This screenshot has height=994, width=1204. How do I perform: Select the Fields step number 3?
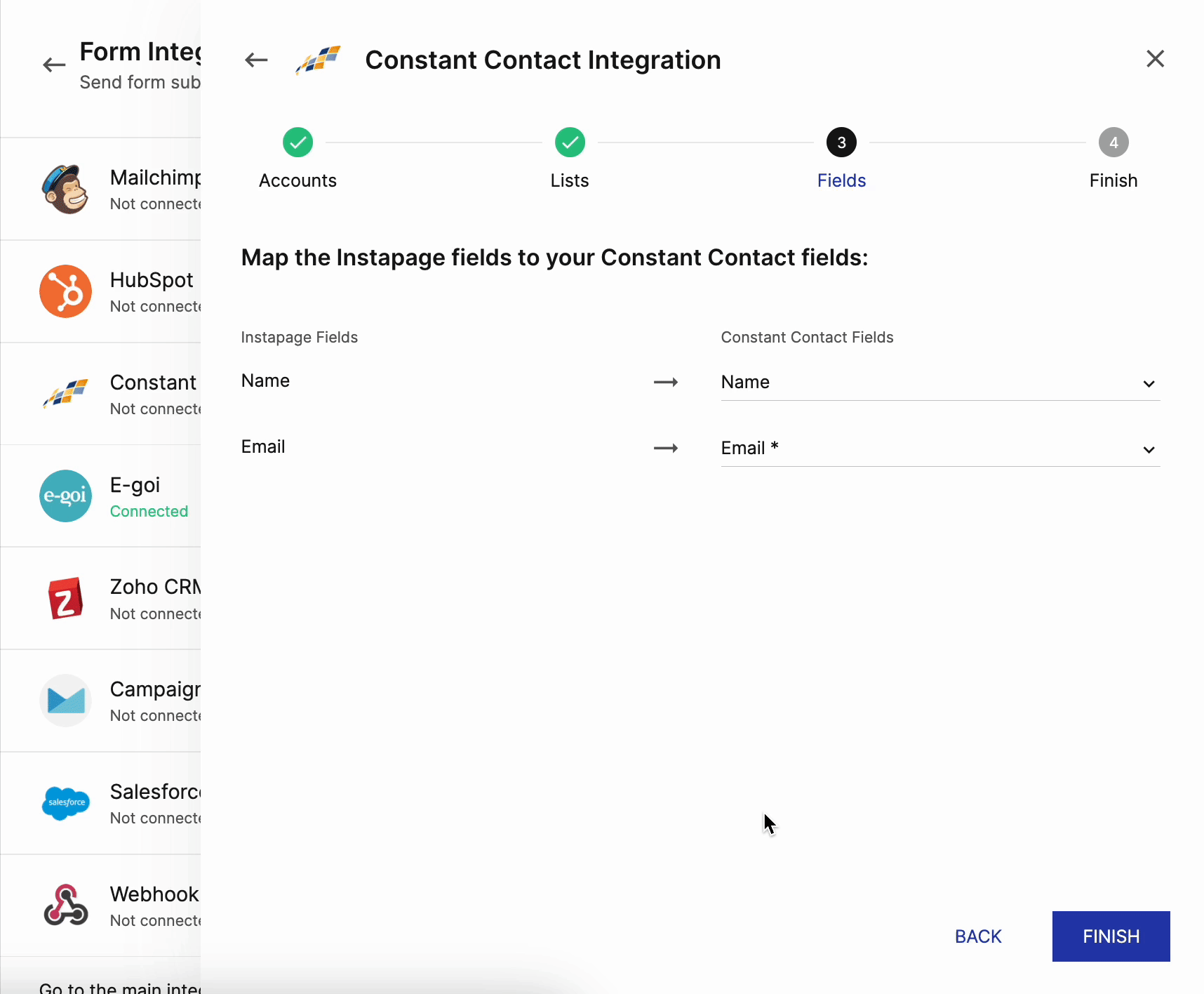point(841,143)
